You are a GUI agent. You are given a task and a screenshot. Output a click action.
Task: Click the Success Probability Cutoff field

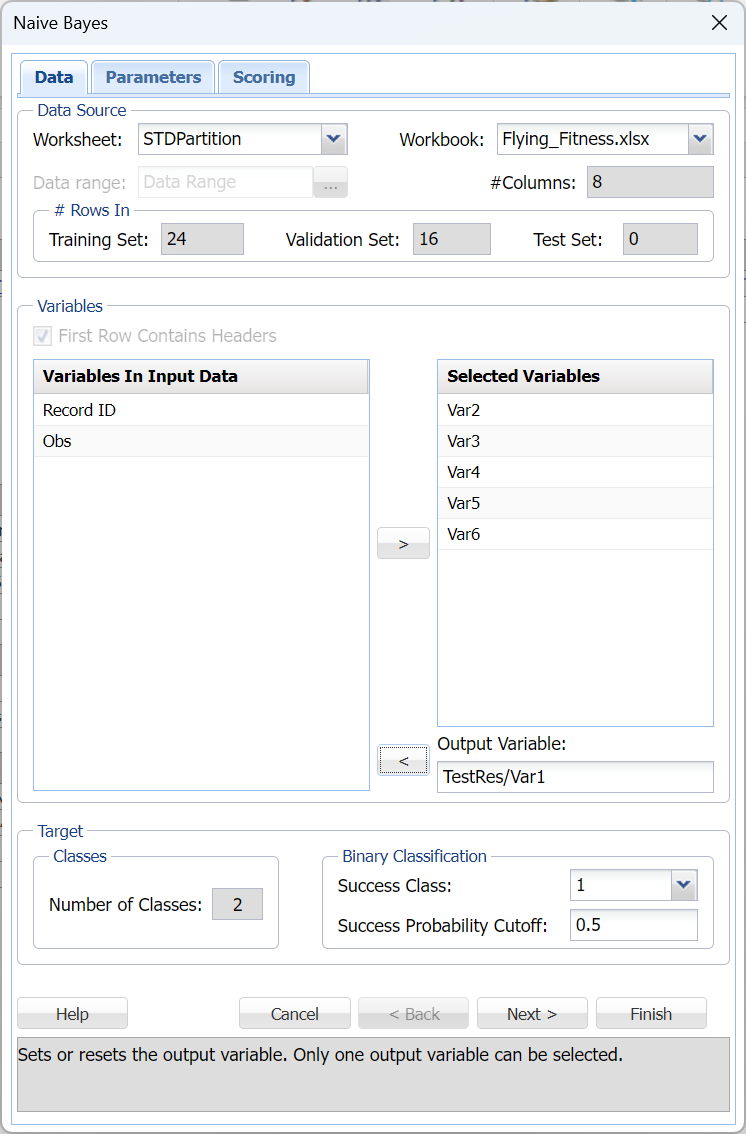tap(633, 925)
